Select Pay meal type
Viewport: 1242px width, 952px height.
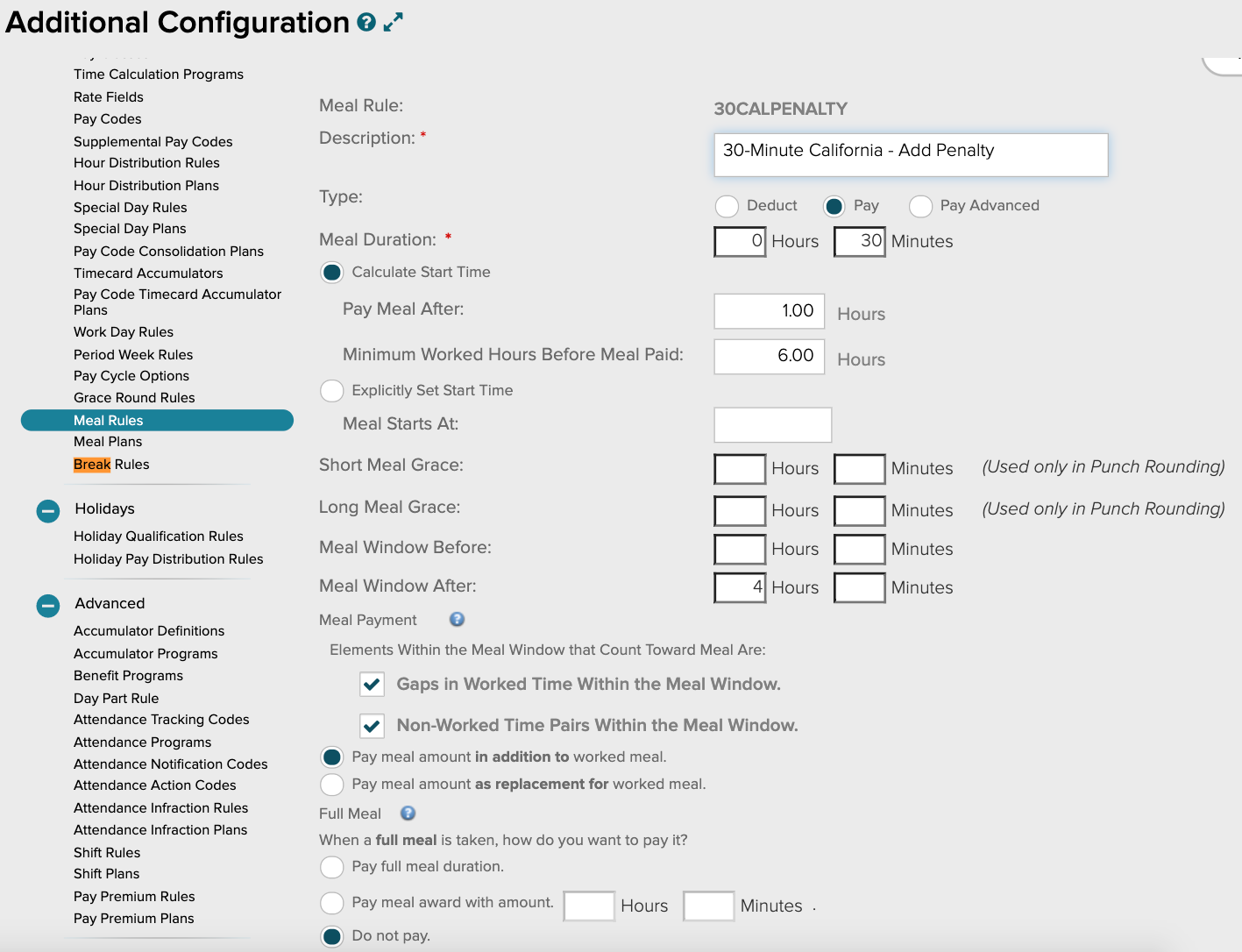point(834,206)
